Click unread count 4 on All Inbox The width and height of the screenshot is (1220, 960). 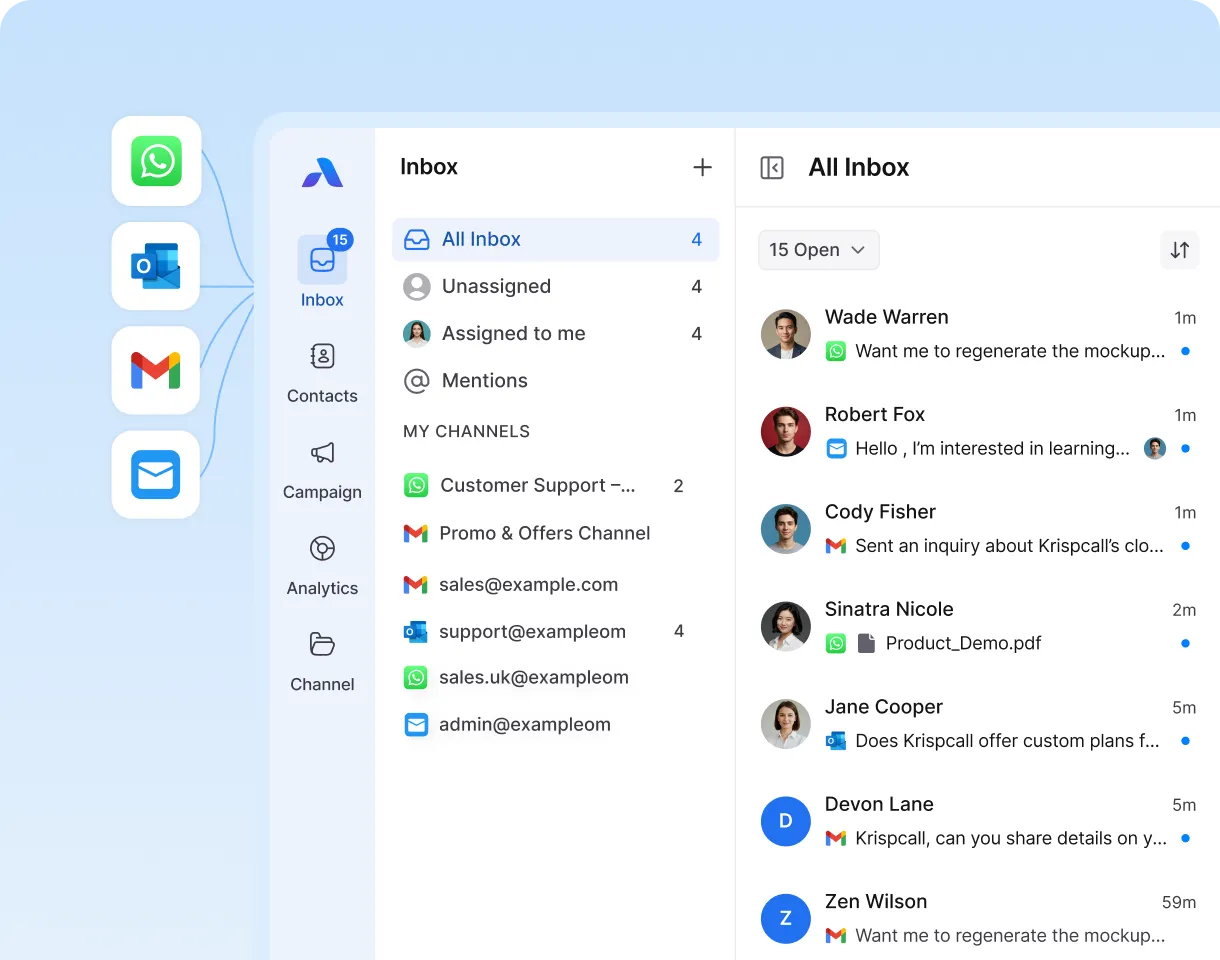coord(697,240)
